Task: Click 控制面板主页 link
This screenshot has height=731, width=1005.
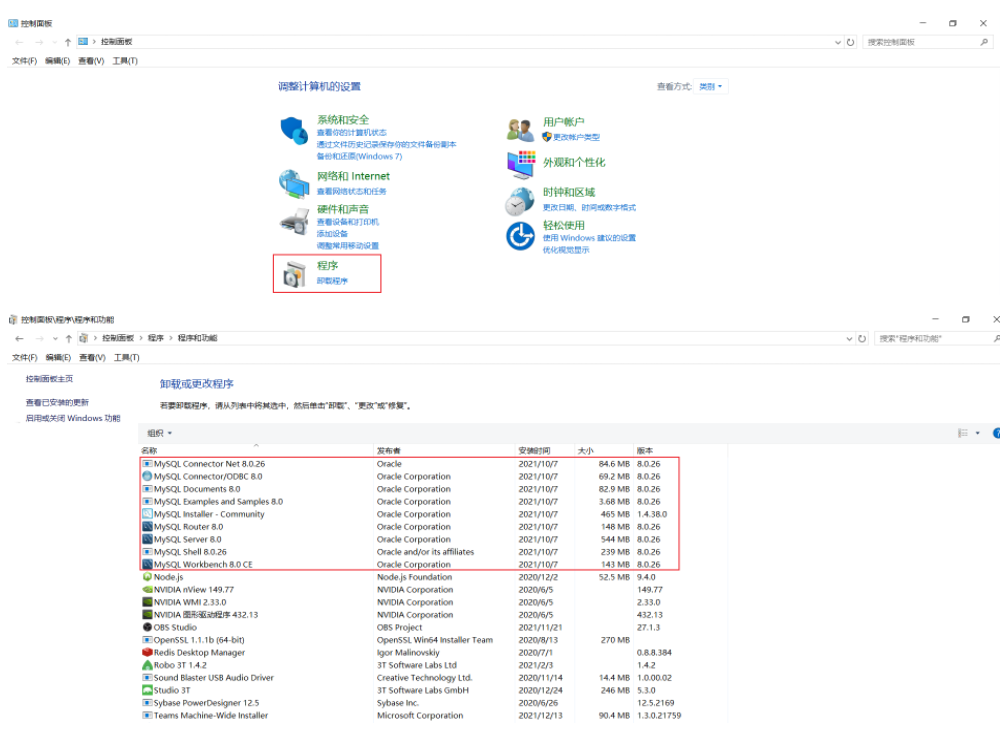Action: 49,379
